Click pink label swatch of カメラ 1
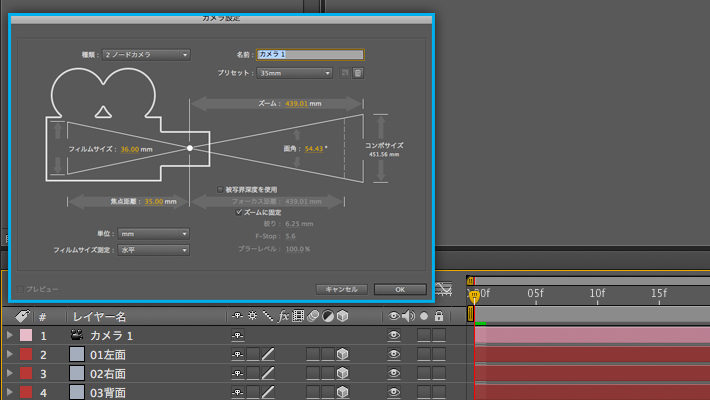The height and width of the screenshot is (400, 710). click(26, 335)
